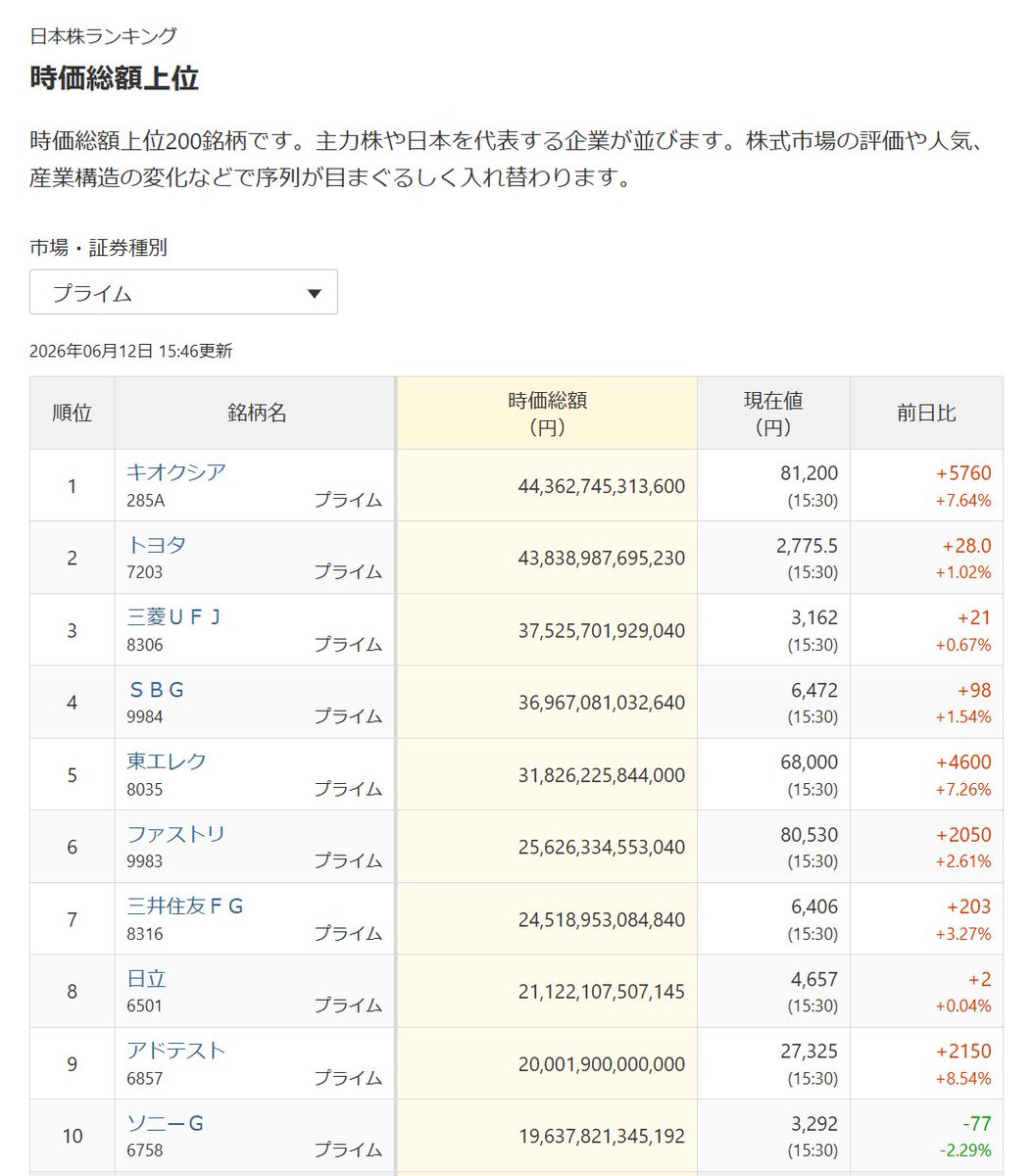
Task: Click current price 3,162
Action: [814, 617]
